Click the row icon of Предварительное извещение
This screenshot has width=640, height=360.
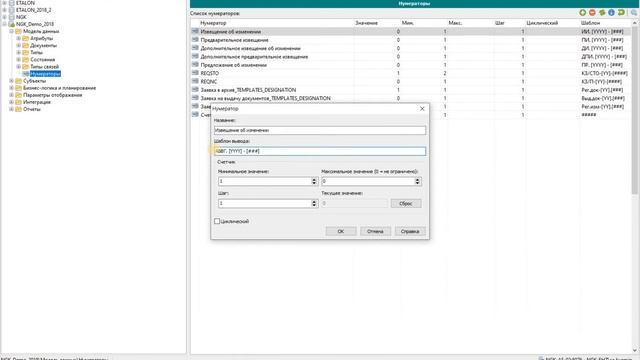pyautogui.click(x=195, y=40)
